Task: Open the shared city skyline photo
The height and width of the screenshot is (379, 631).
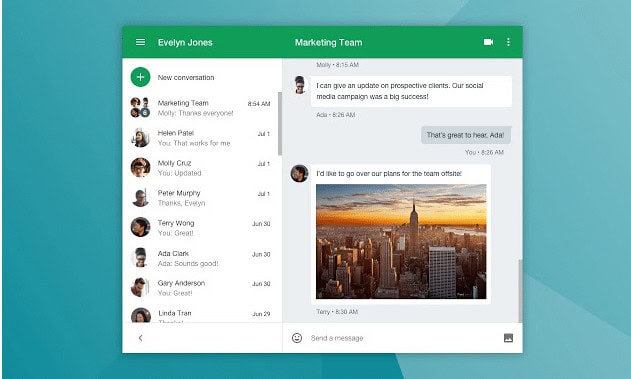Action: (x=401, y=241)
